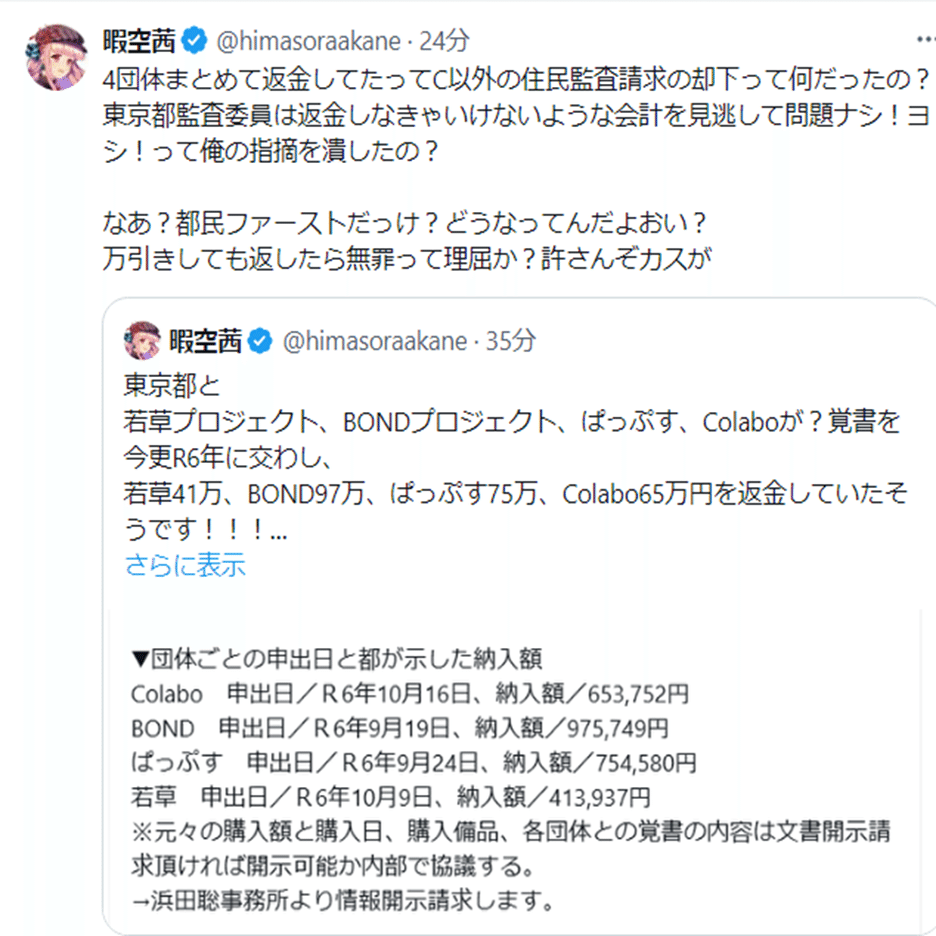
Task: Open 暇空茜 profile from main tweet name
Action: tap(140, 41)
